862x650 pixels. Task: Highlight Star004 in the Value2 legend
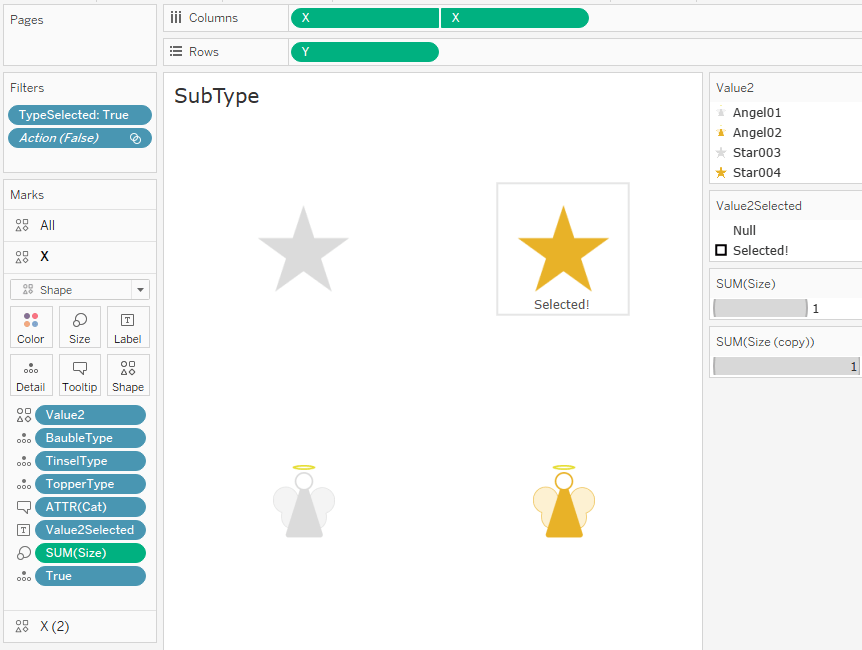756,172
